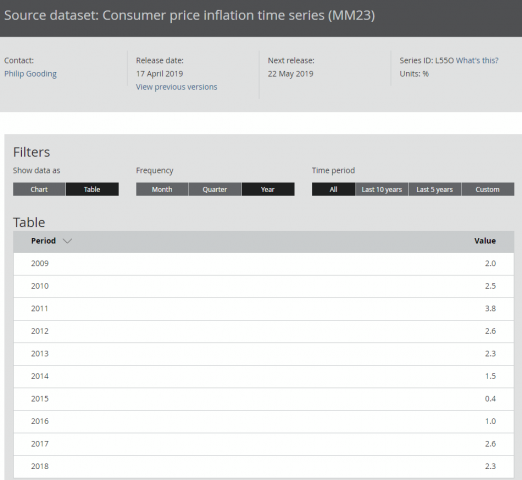Open View previous versions link

[x=176, y=87]
